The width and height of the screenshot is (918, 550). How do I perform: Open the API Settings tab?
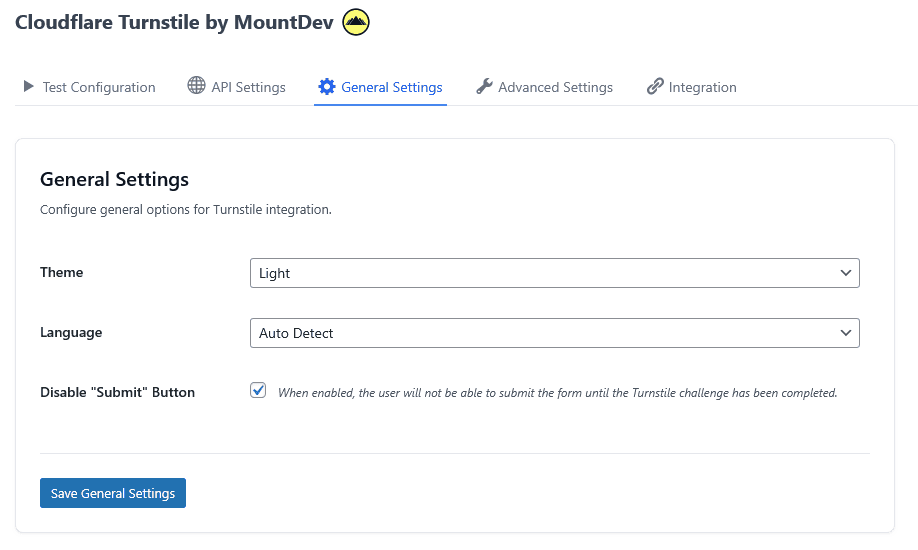[237, 87]
